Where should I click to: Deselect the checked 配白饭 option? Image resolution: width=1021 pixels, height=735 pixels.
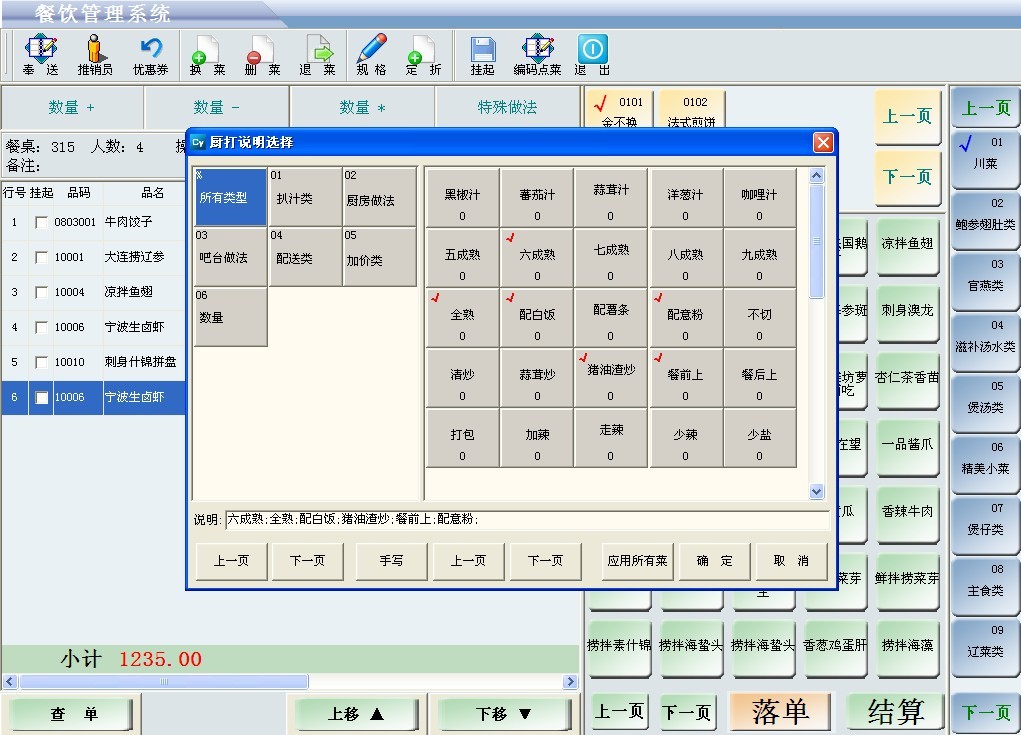coord(537,317)
